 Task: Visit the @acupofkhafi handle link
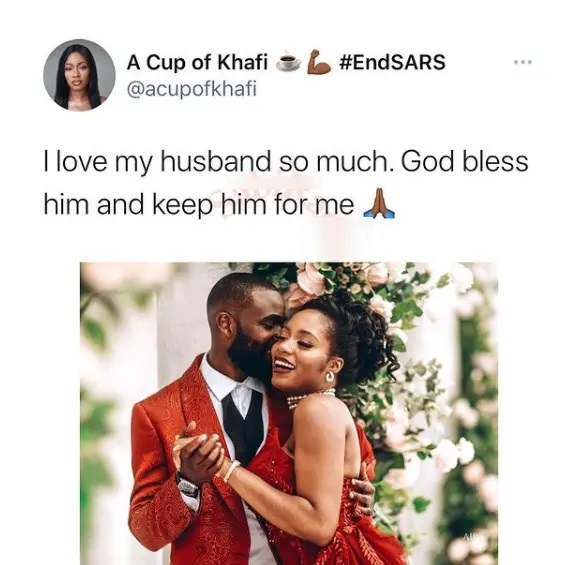click(x=192, y=89)
